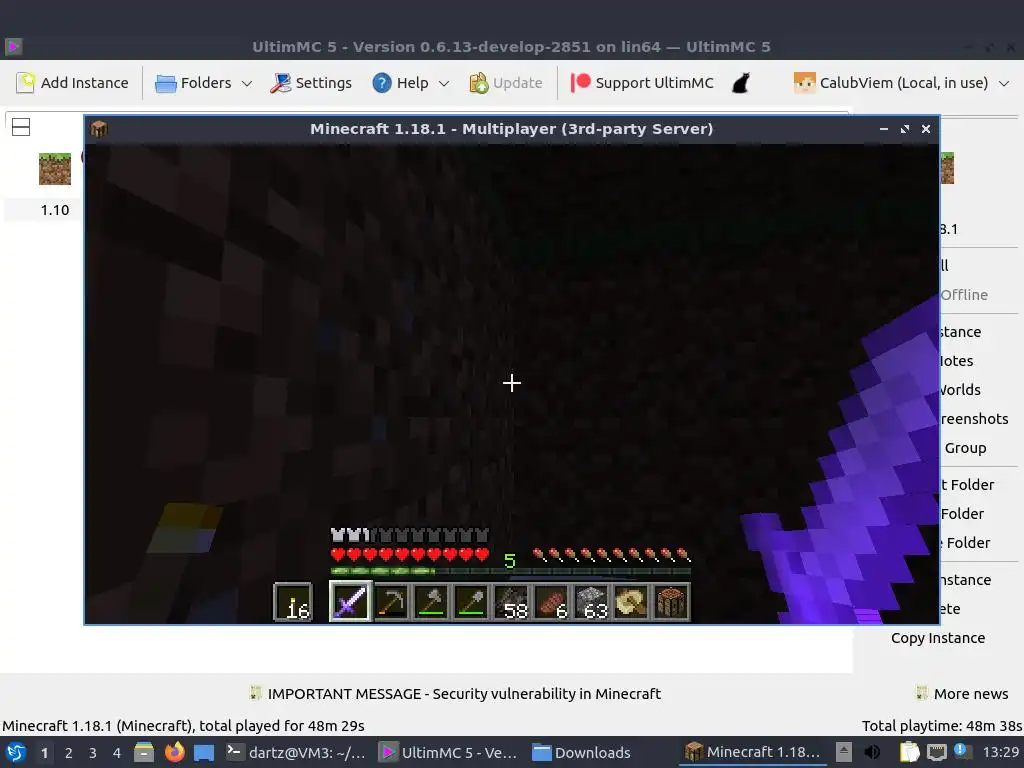Viewport: 1024px width, 768px height.
Task: Select the pickaxe in the hotbar
Action: pos(391,601)
